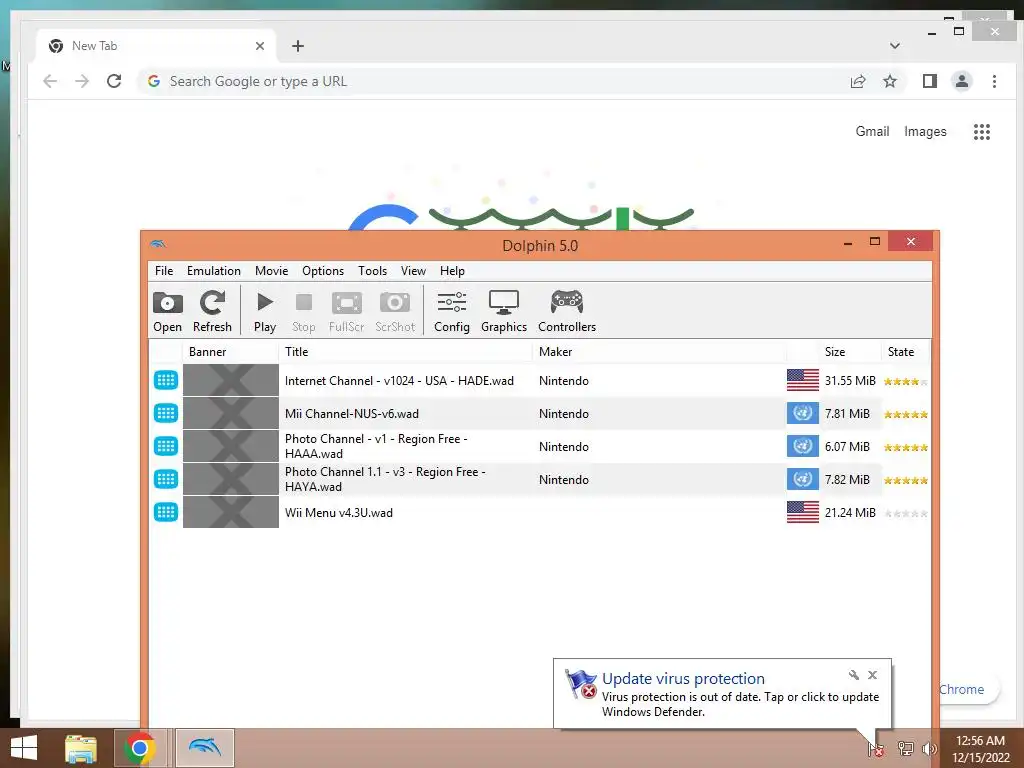Bookmark this tab with star icon
The width and height of the screenshot is (1024, 768).
point(889,81)
